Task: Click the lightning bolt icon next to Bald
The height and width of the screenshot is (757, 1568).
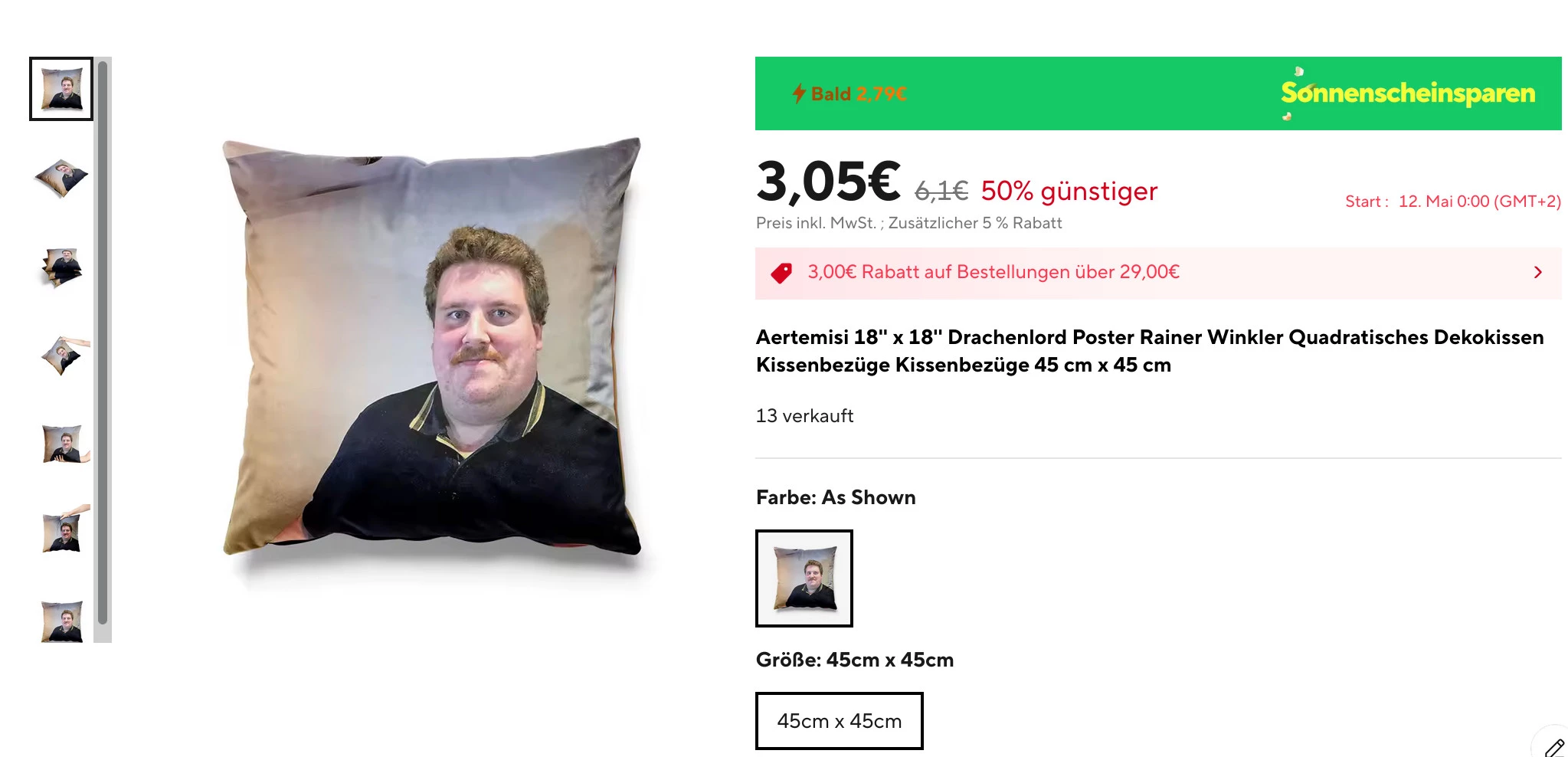Action: [x=799, y=93]
